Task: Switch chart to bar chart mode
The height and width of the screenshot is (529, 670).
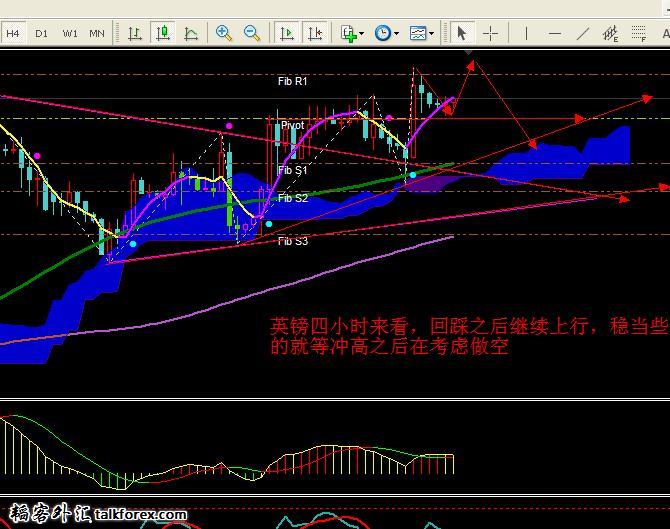Action: tap(134, 33)
